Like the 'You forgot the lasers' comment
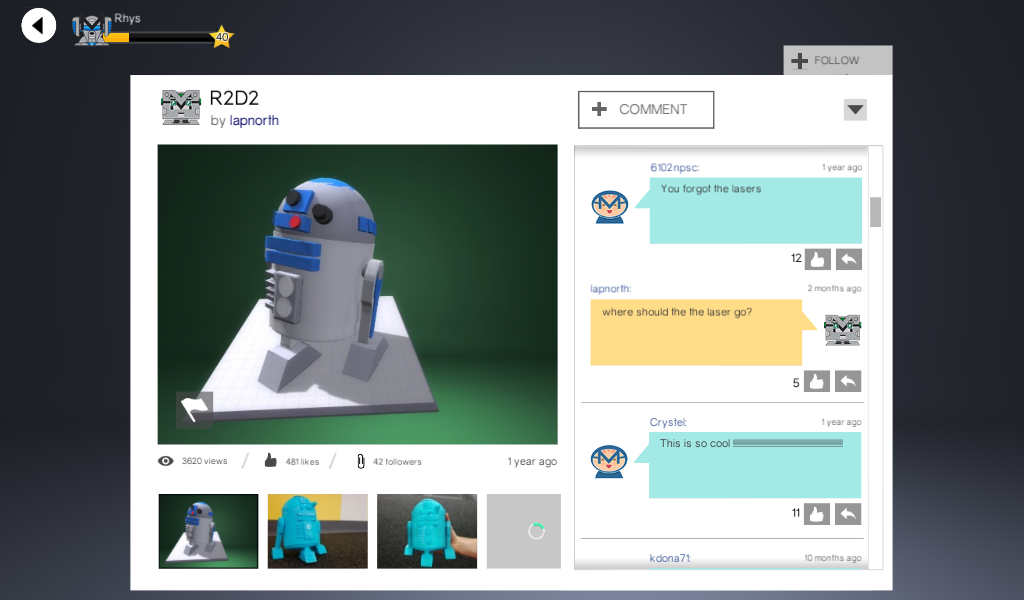1024x600 pixels. coord(817,259)
